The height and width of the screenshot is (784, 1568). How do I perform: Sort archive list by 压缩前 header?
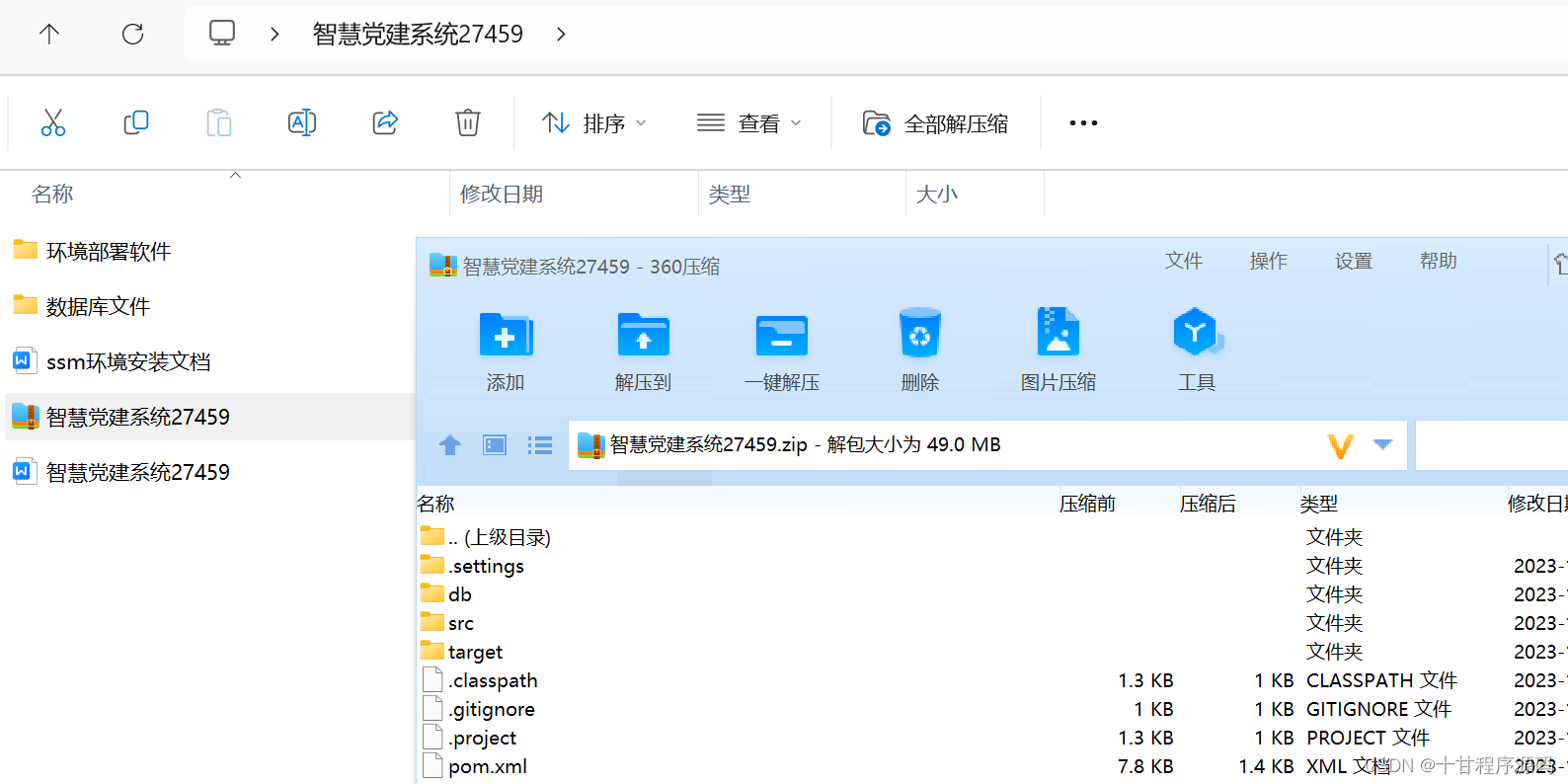tap(1087, 504)
